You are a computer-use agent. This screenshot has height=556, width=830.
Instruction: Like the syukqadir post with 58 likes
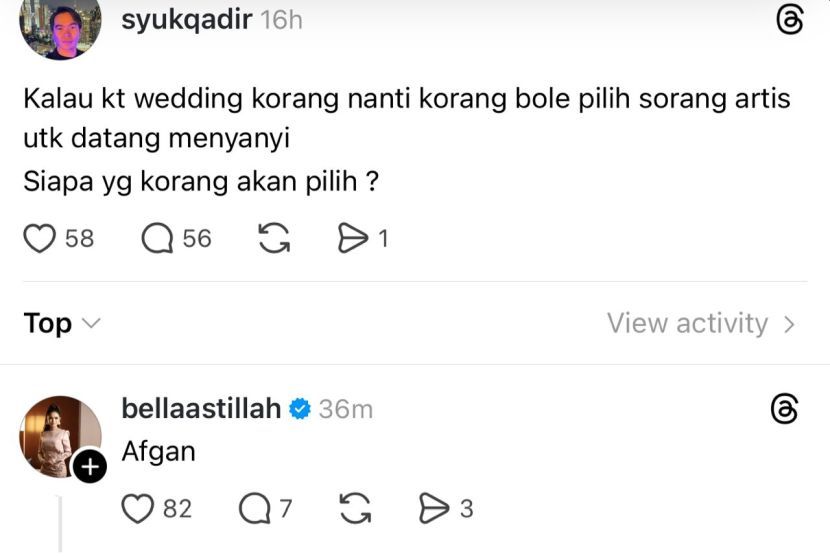pos(40,239)
